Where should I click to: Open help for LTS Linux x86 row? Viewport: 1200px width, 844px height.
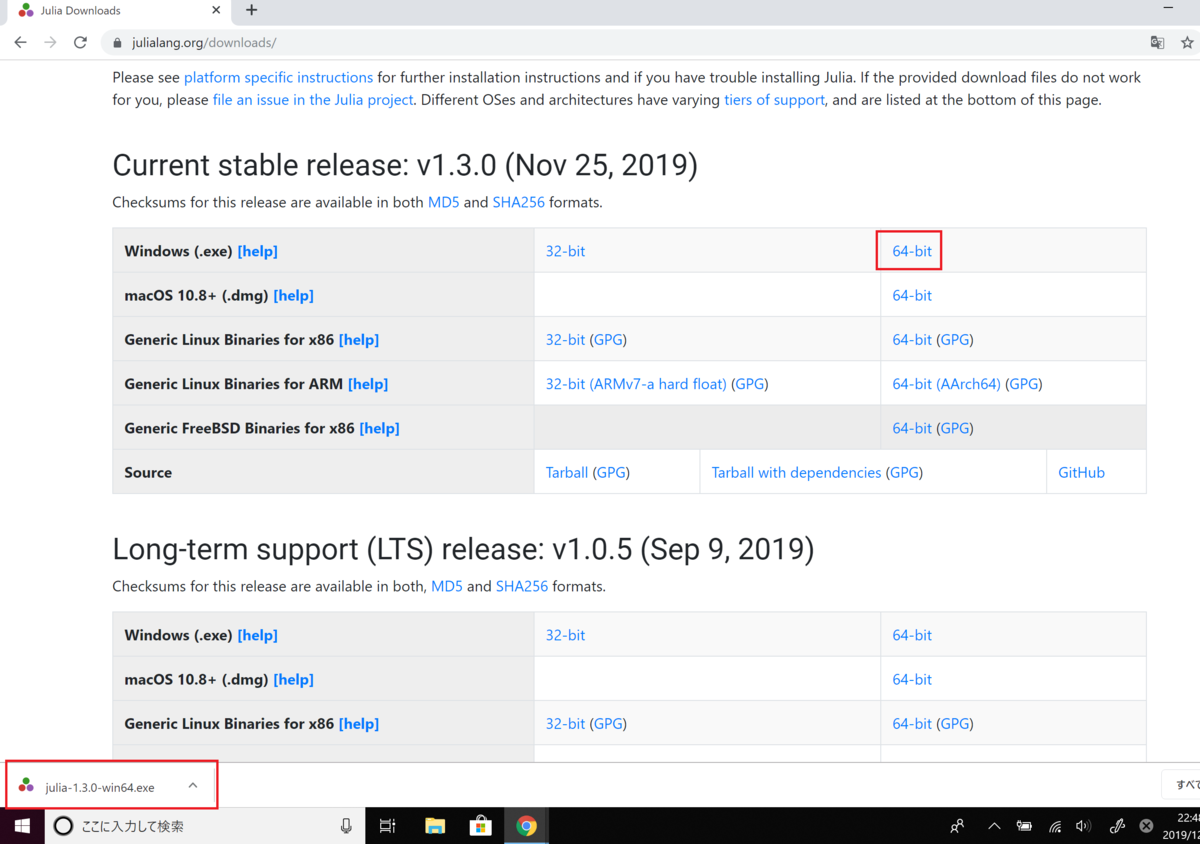[x=359, y=723]
